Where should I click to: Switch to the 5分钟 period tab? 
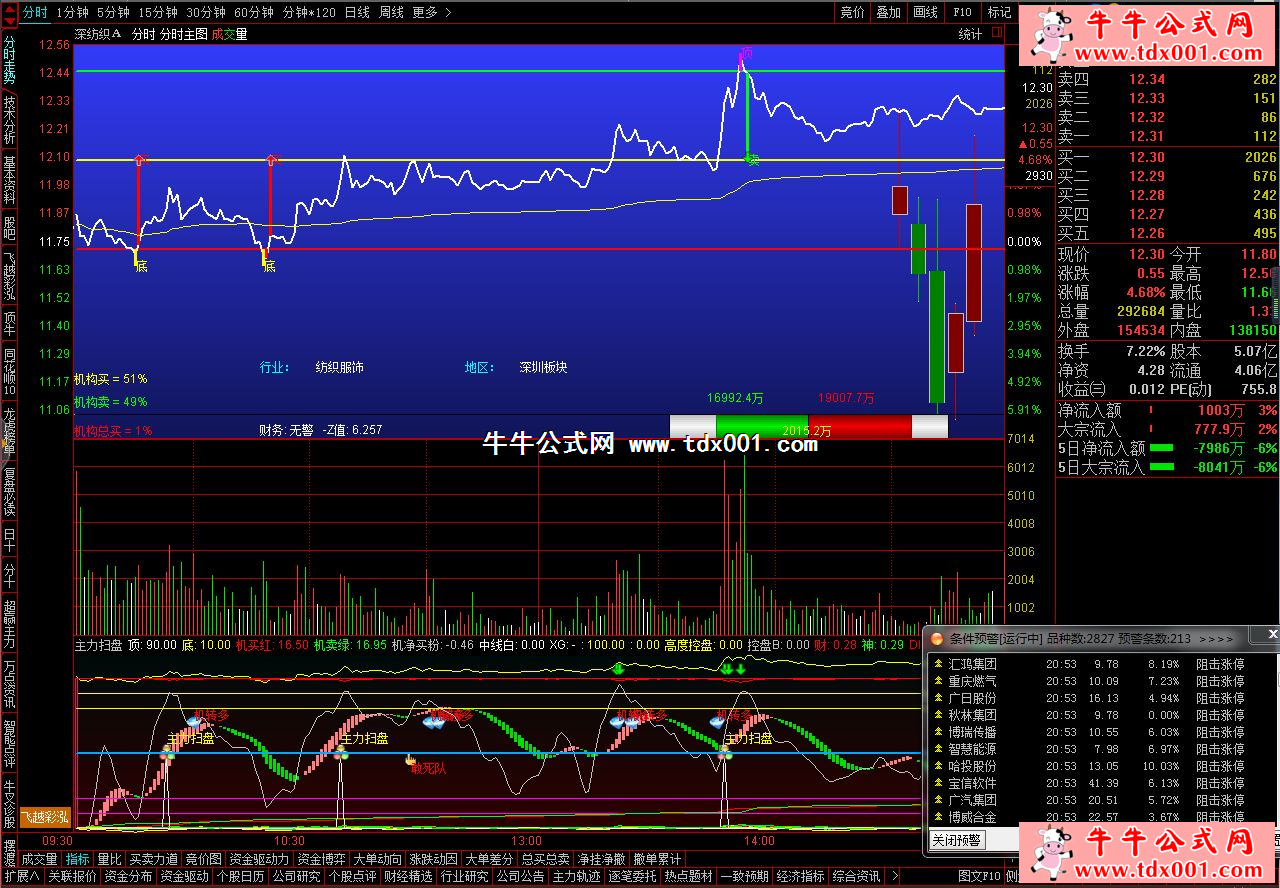pos(113,12)
